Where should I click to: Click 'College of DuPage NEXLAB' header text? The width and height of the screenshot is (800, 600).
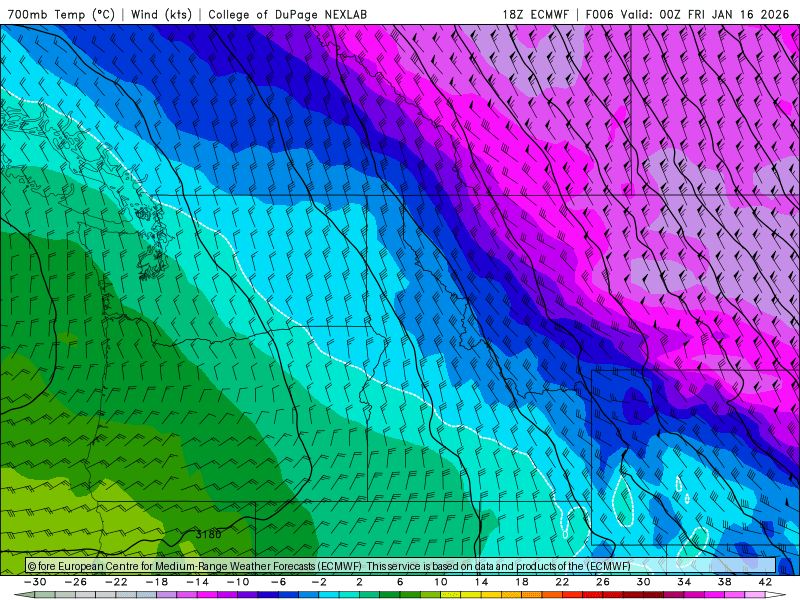pyautogui.click(x=287, y=15)
